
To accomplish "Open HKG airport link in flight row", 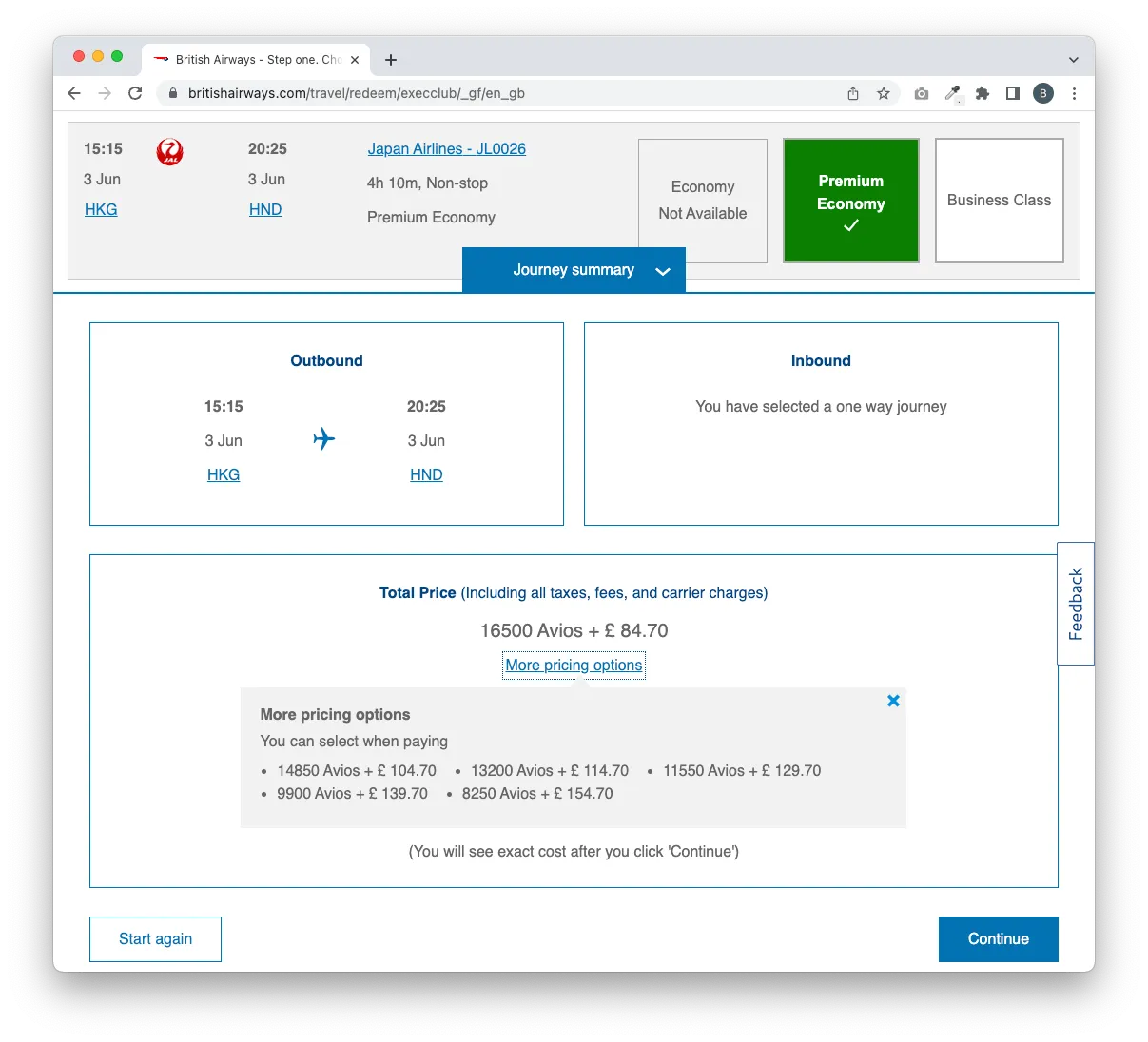I will pos(101,209).
